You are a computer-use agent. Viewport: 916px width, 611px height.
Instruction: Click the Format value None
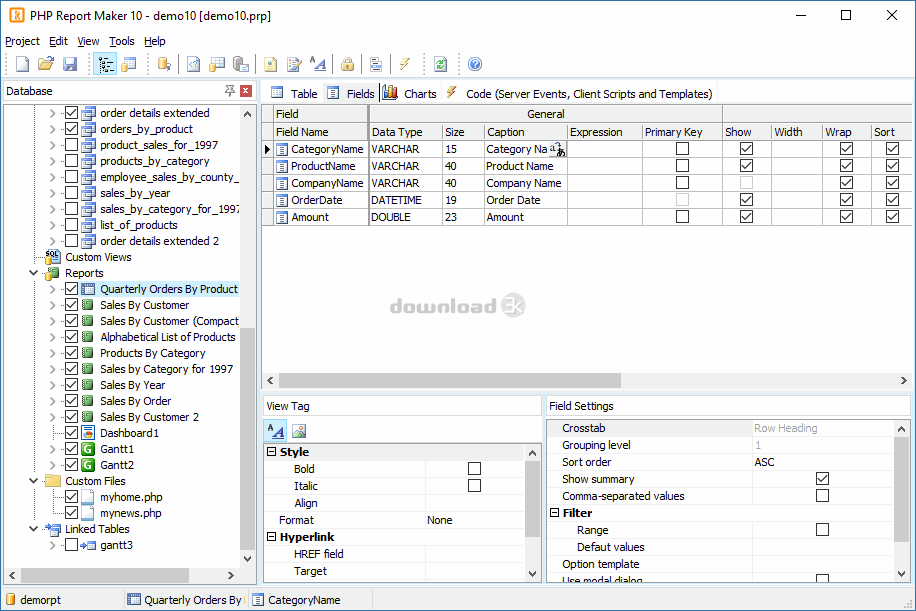click(475, 520)
